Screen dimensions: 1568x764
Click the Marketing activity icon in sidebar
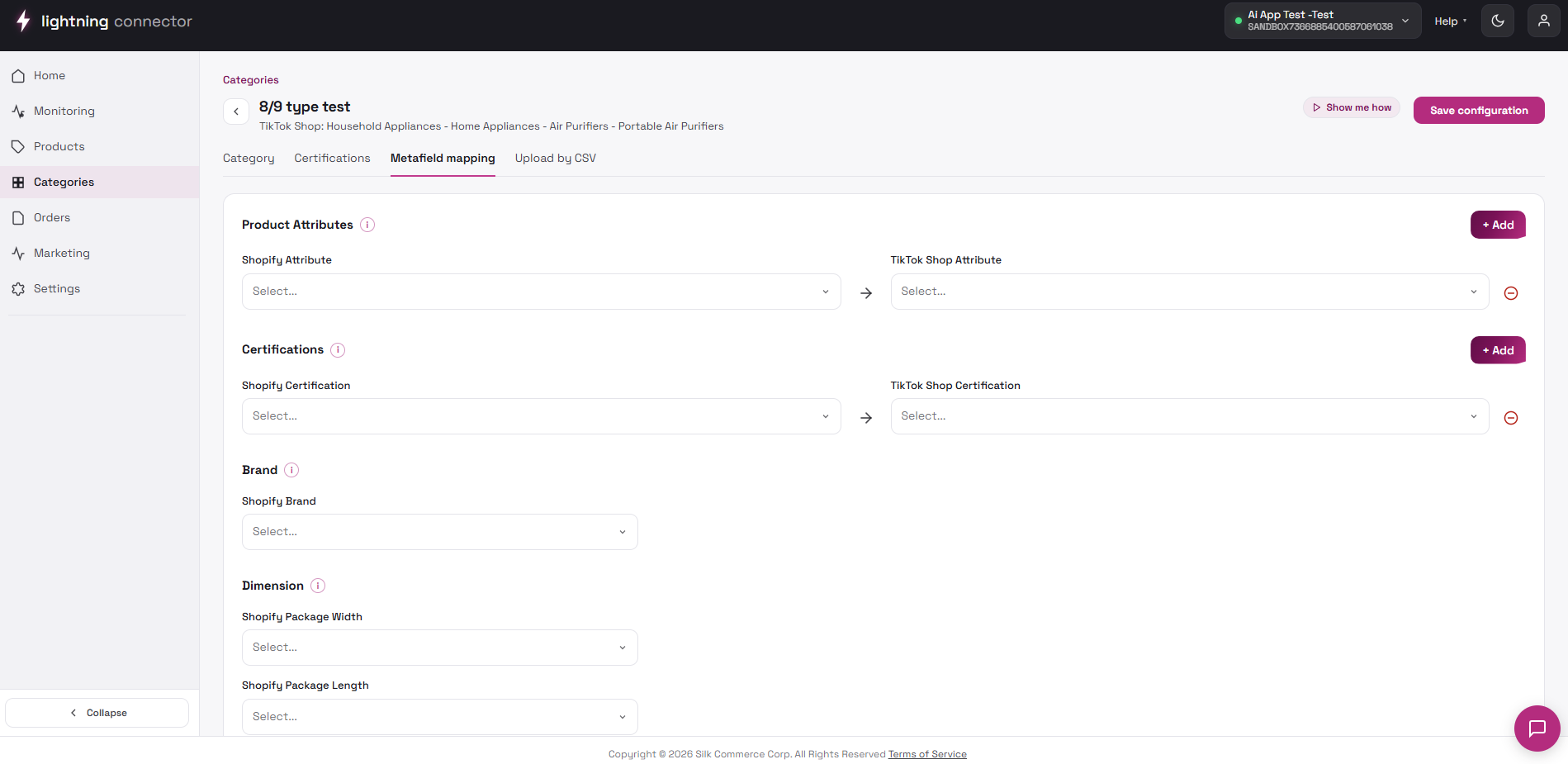click(18, 254)
